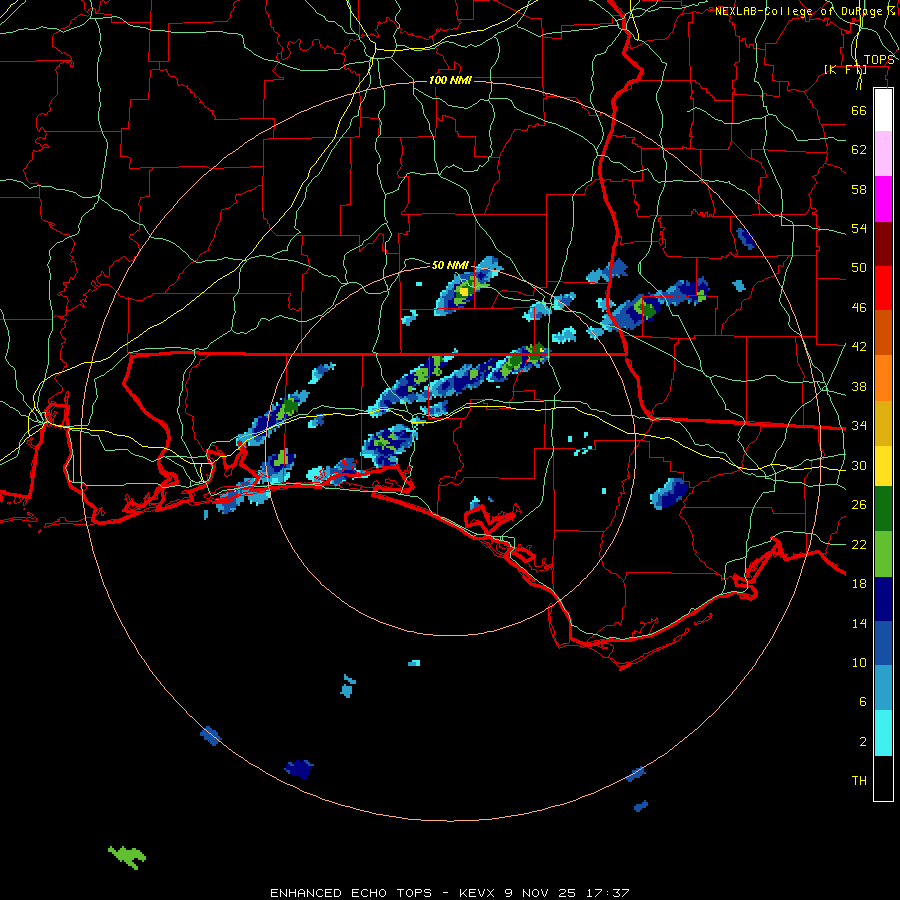Click the light pink legend swatch
Image resolution: width=900 pixels, height=900 pixels.
883,153
